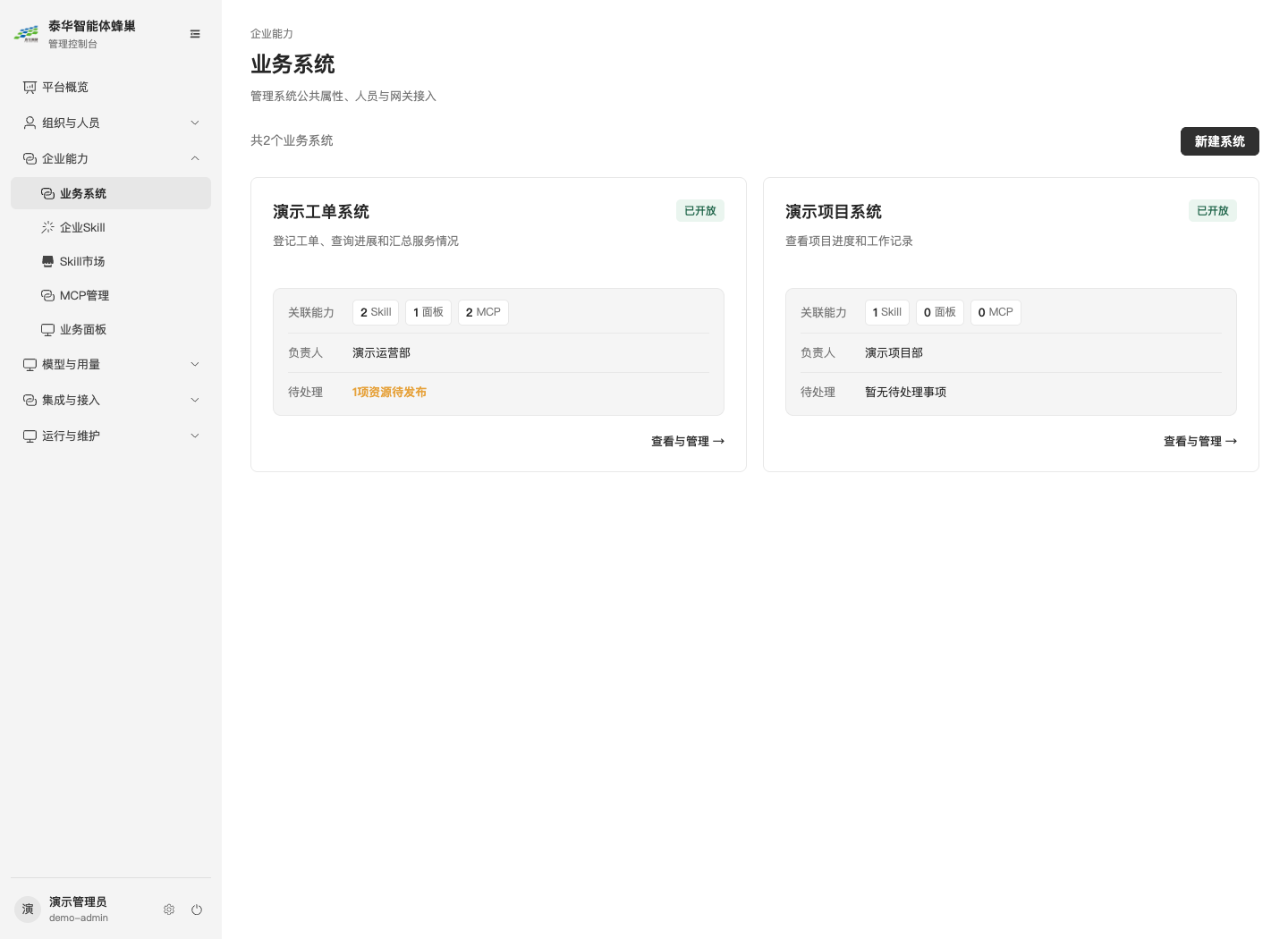Click the 企业能力 icon in the sidebar

click(30, 158)
